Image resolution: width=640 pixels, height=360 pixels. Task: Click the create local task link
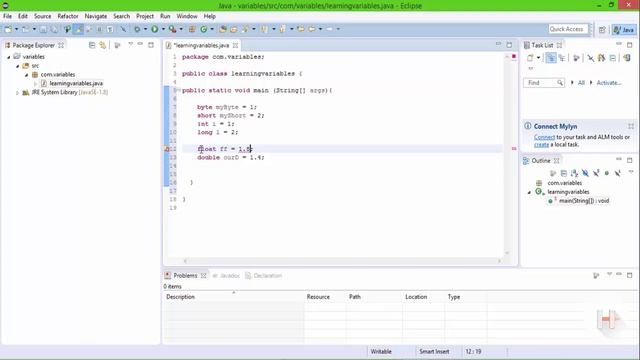[x=541, y=144]
